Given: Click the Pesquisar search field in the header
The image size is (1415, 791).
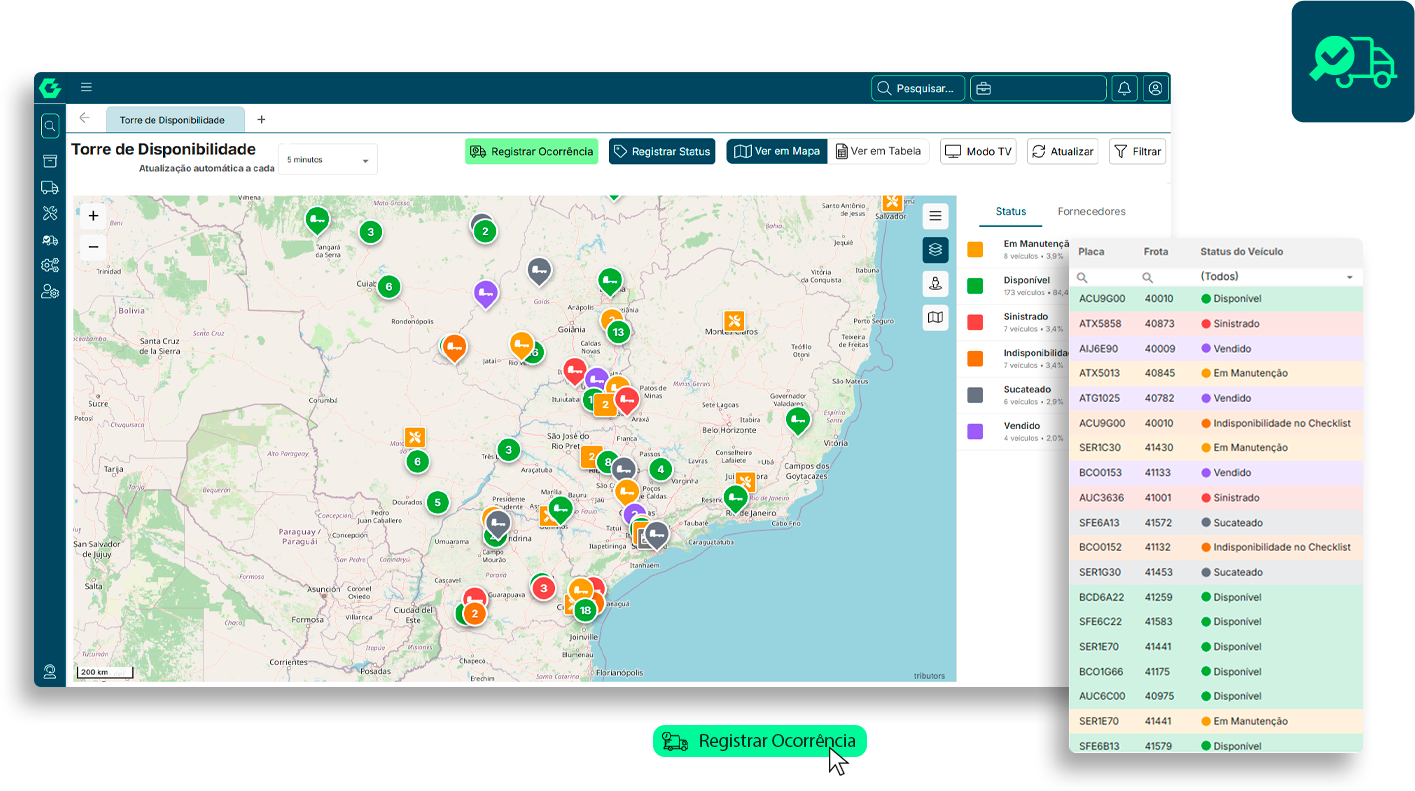Looking at the screenshot, I should [x=918, y=88].
